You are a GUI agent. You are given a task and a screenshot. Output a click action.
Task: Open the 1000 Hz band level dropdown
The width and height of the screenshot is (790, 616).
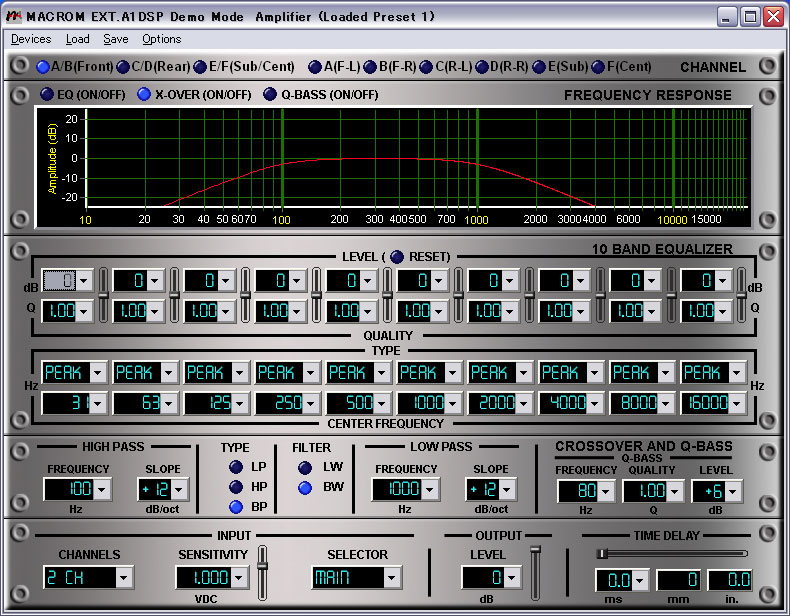click(439, 280)
